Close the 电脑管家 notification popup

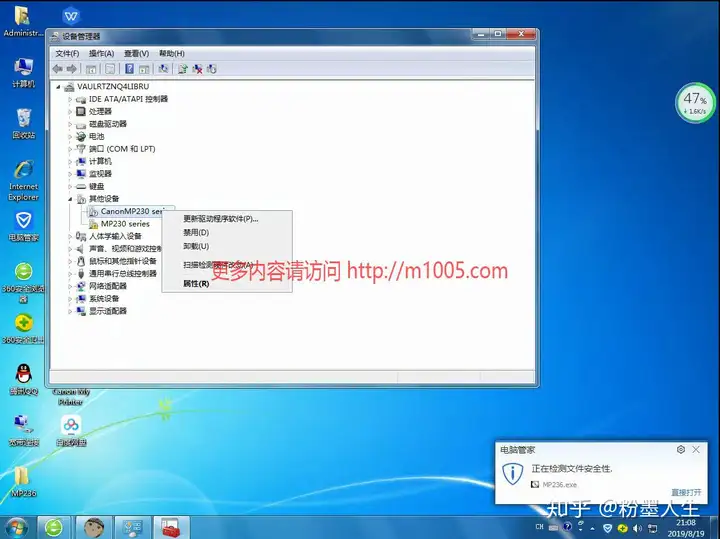click(x=696, y=449)
